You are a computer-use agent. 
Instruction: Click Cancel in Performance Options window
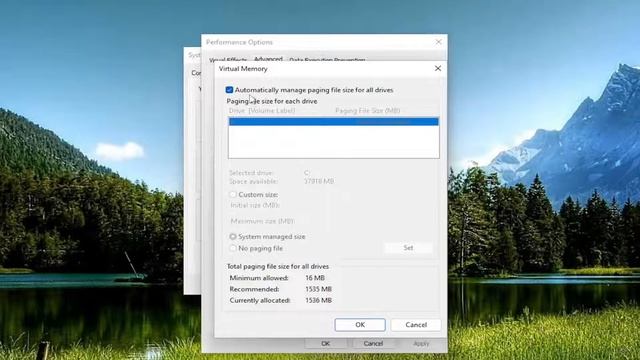pyautogui.click(x=373, y=344)
